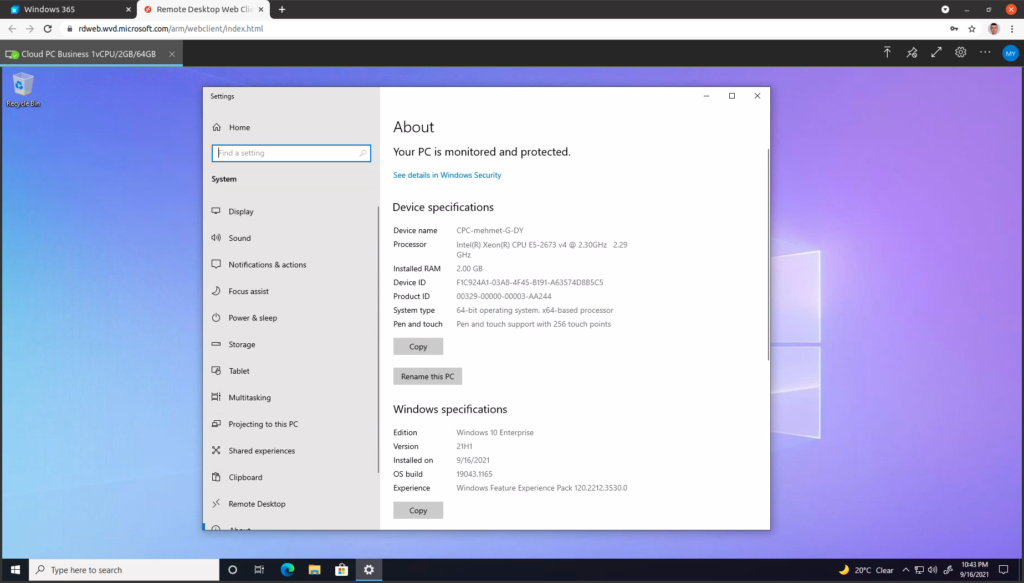Screen dimensions: 1024x583
Task: Select the Remote Desktop Web Client browser tab
Action: [x=203, y=9]
